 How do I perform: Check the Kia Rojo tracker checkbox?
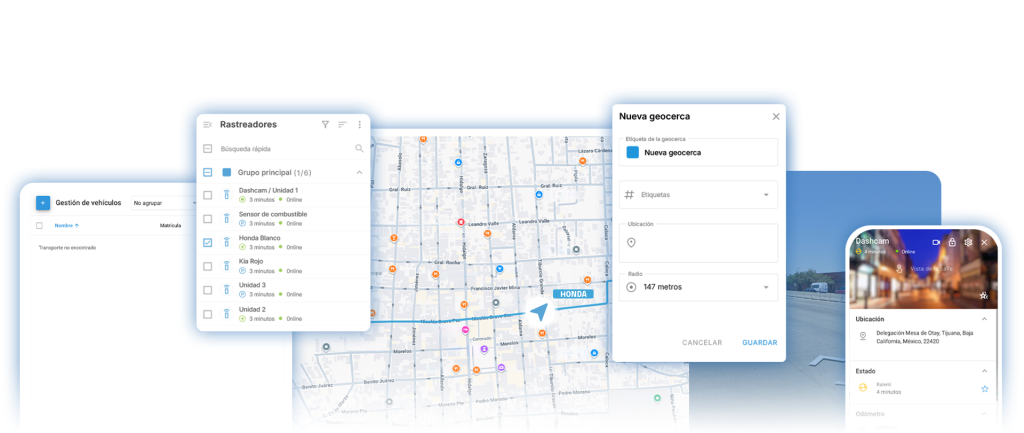click(207, 266)
